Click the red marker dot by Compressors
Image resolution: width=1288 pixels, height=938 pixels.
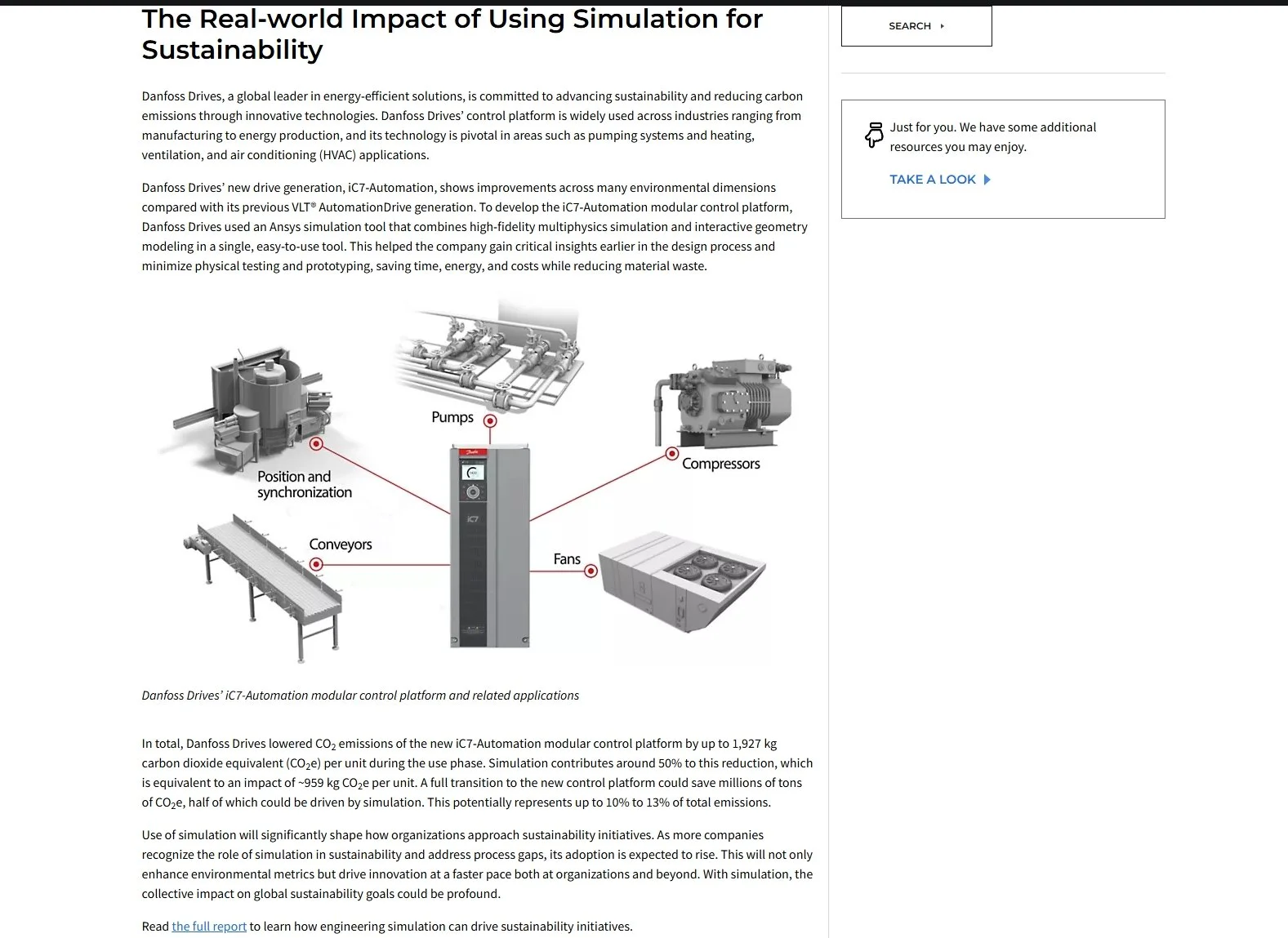671,453
